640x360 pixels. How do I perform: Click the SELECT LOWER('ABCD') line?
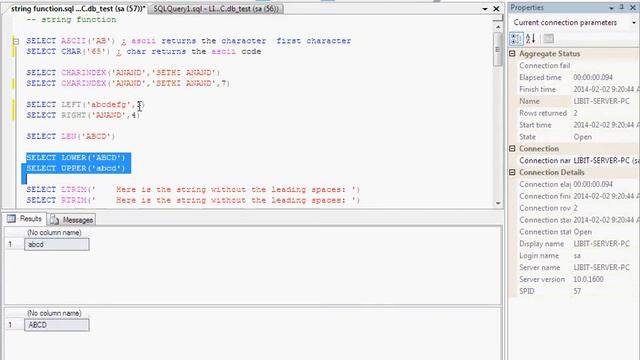[x=76, y=158]
